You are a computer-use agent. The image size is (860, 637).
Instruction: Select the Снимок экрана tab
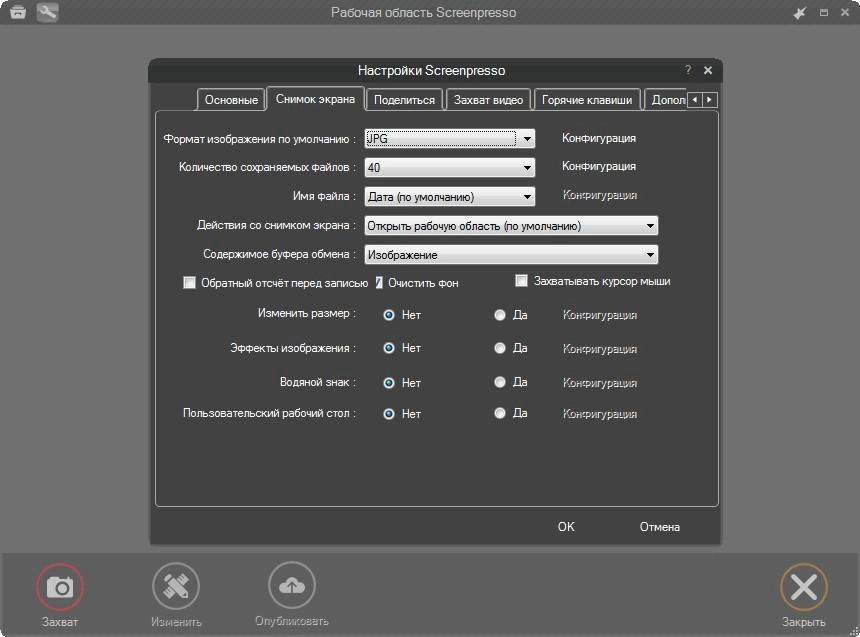315,99
